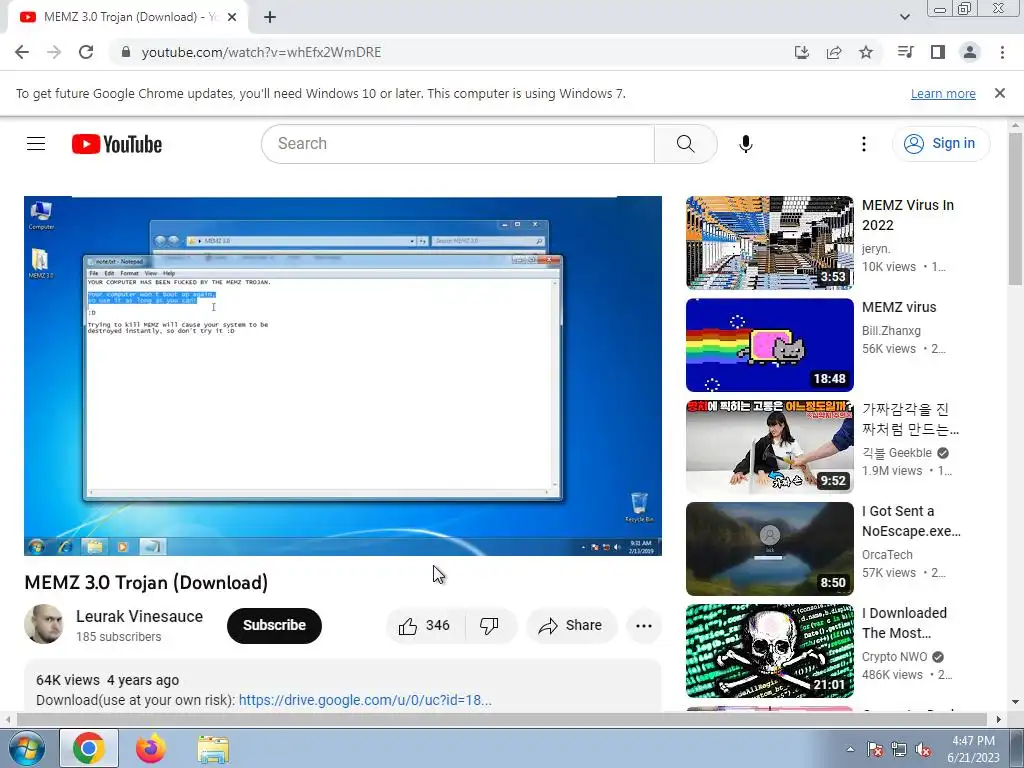
Task: Sign in to YouTube
Action: coord(940,144)
